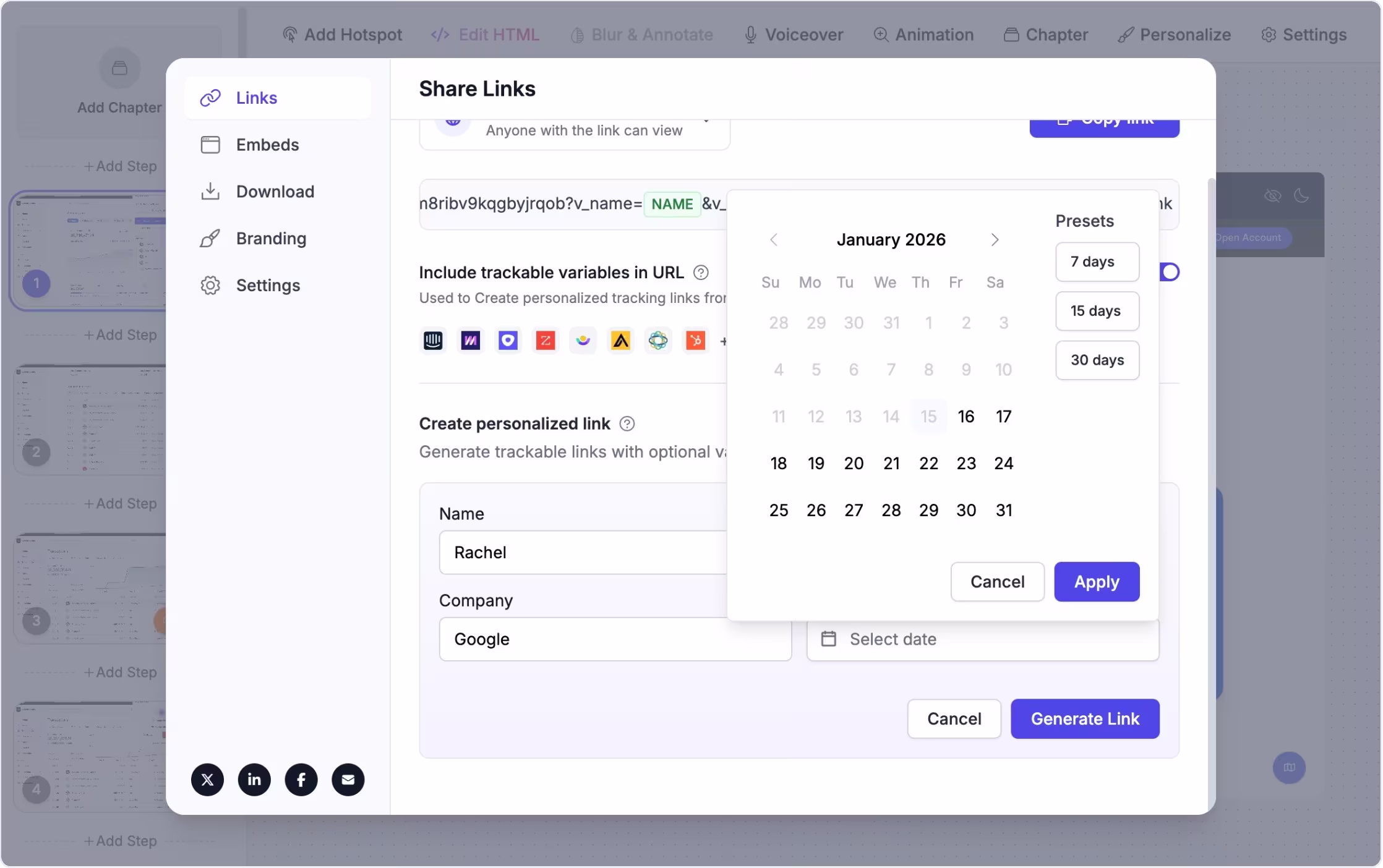Click the Apollo integration icon

pos(620,340)
